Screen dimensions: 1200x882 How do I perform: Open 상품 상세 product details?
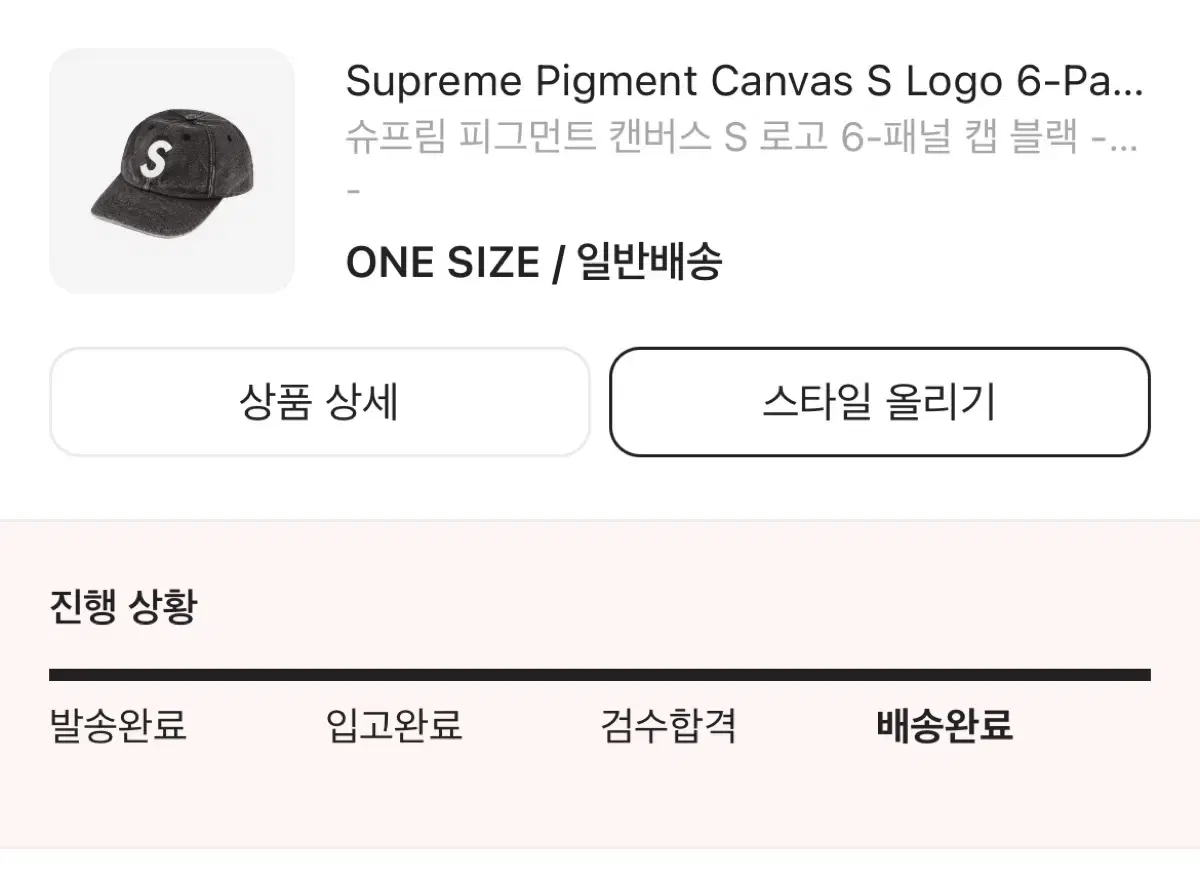pos(320,402)
